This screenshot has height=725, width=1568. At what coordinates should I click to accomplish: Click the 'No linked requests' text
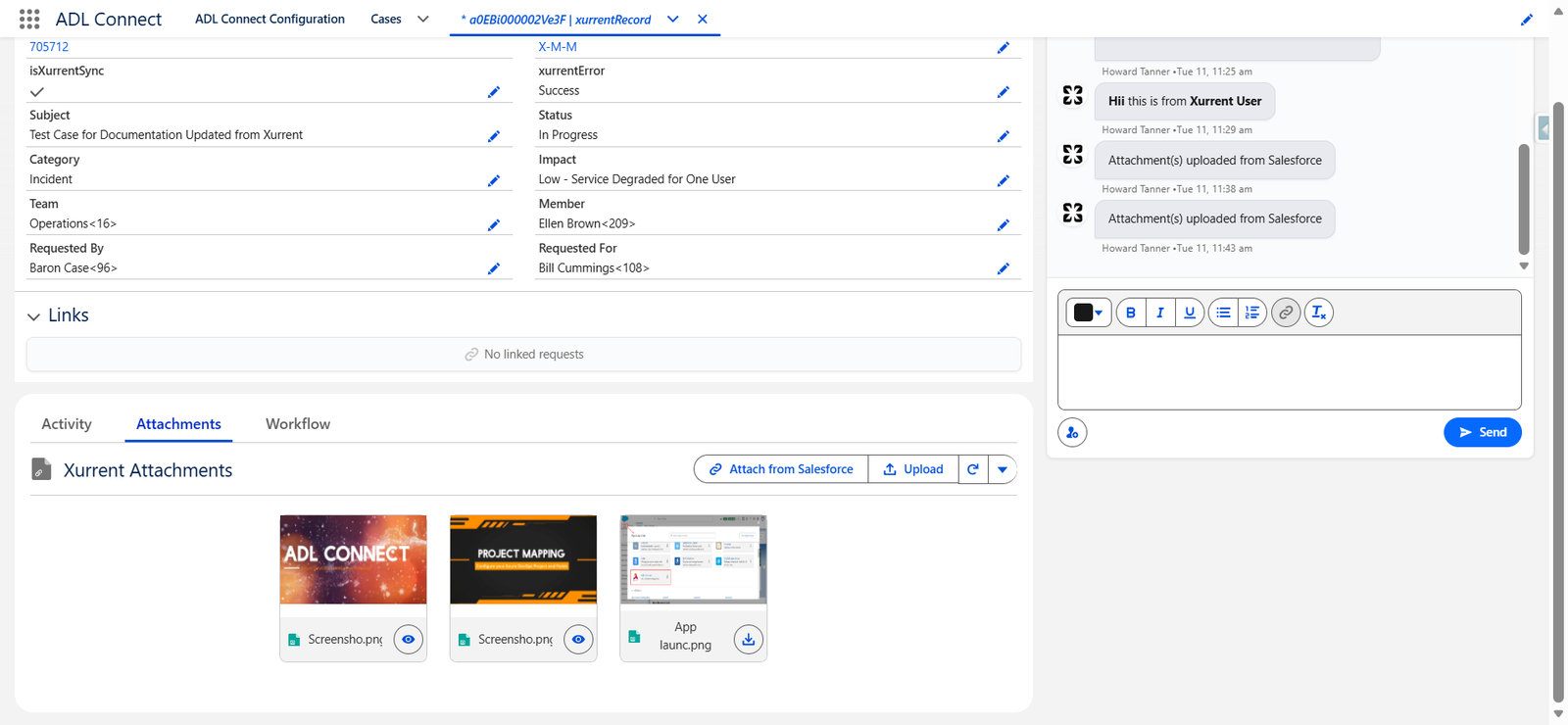coord(534,355)
